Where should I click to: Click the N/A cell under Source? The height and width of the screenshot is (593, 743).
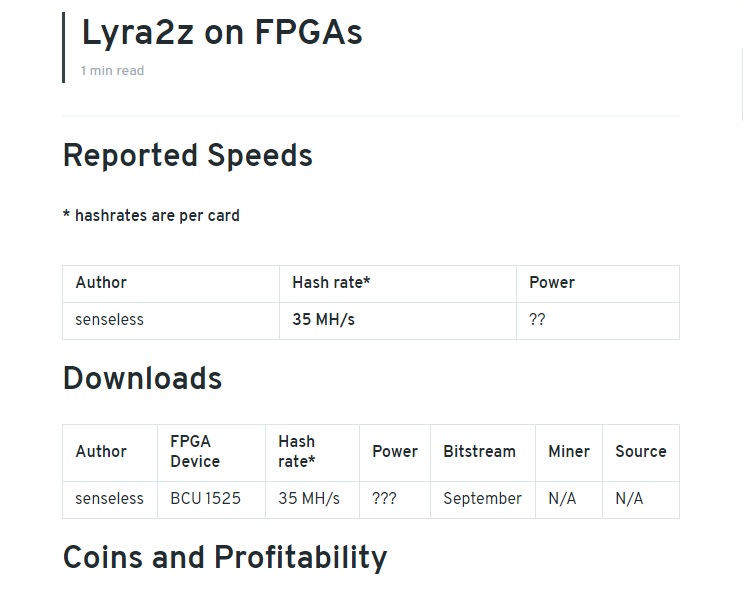pyautogui.click(x=629, y=499)
